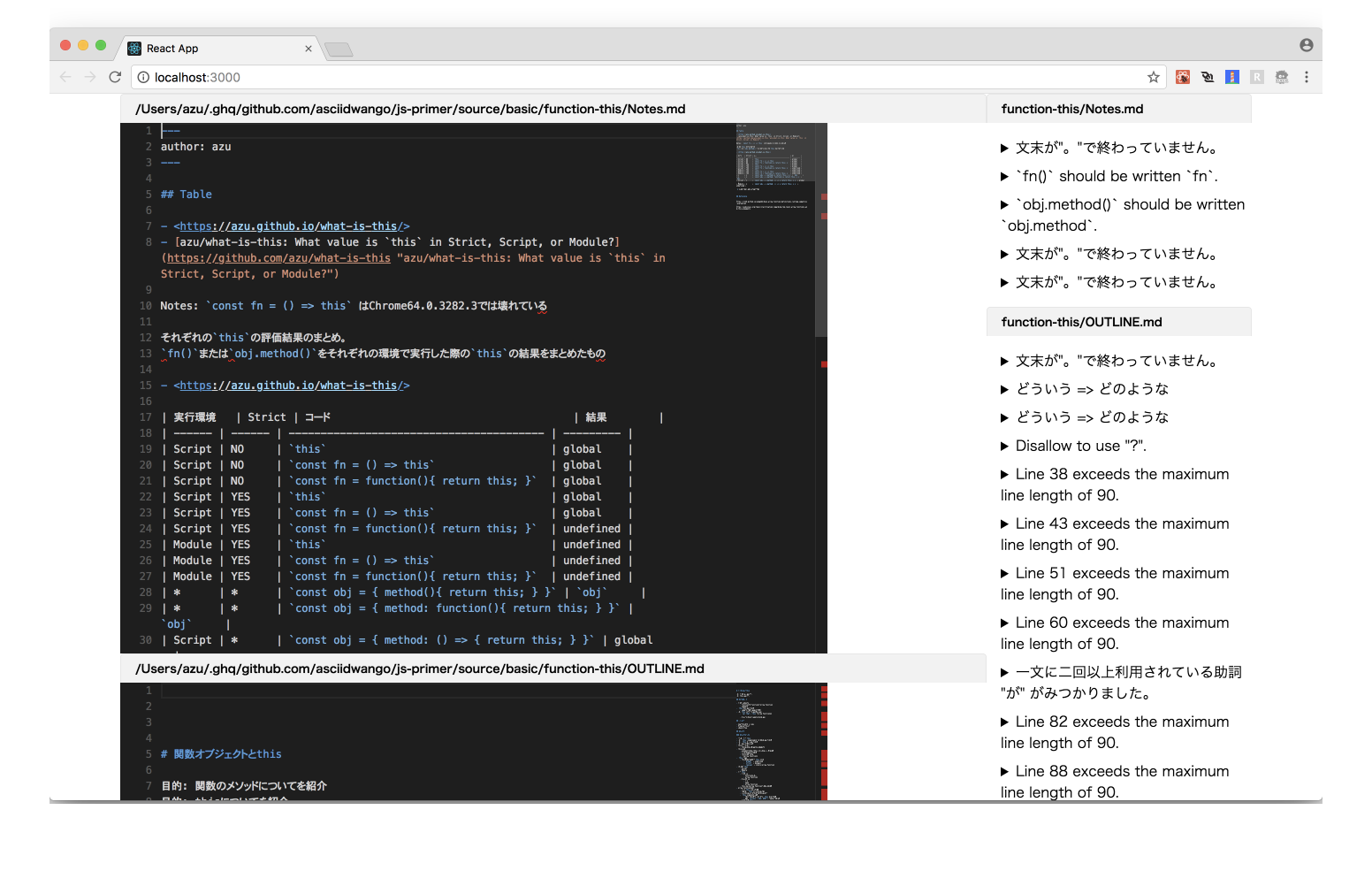Click the line 30 code "const obj = { method: () => { return this; } }"
The height and width of the screenshot is (871, 1372).
click(x=443, y=640)
